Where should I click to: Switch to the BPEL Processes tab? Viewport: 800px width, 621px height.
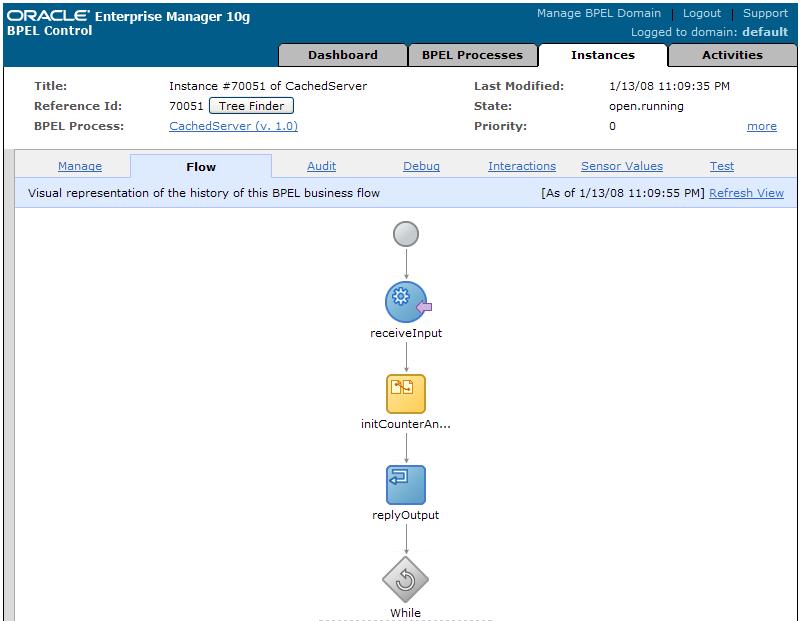[x=473, y=55]
